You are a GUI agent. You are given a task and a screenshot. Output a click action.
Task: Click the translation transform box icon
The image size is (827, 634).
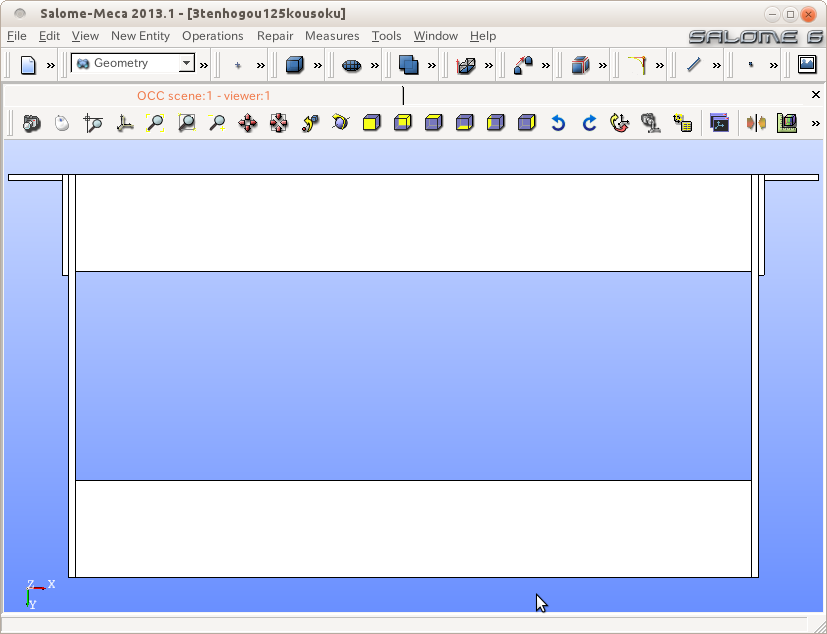(465, 65)
